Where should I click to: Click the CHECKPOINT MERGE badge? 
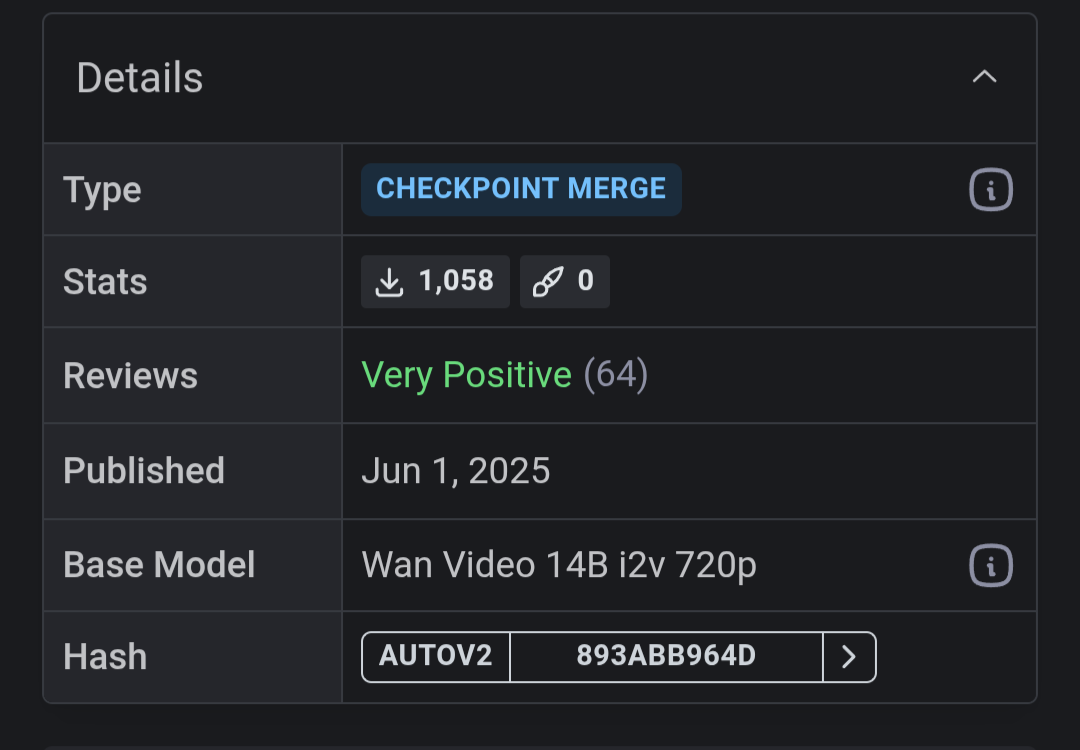[x=521, y=189]
